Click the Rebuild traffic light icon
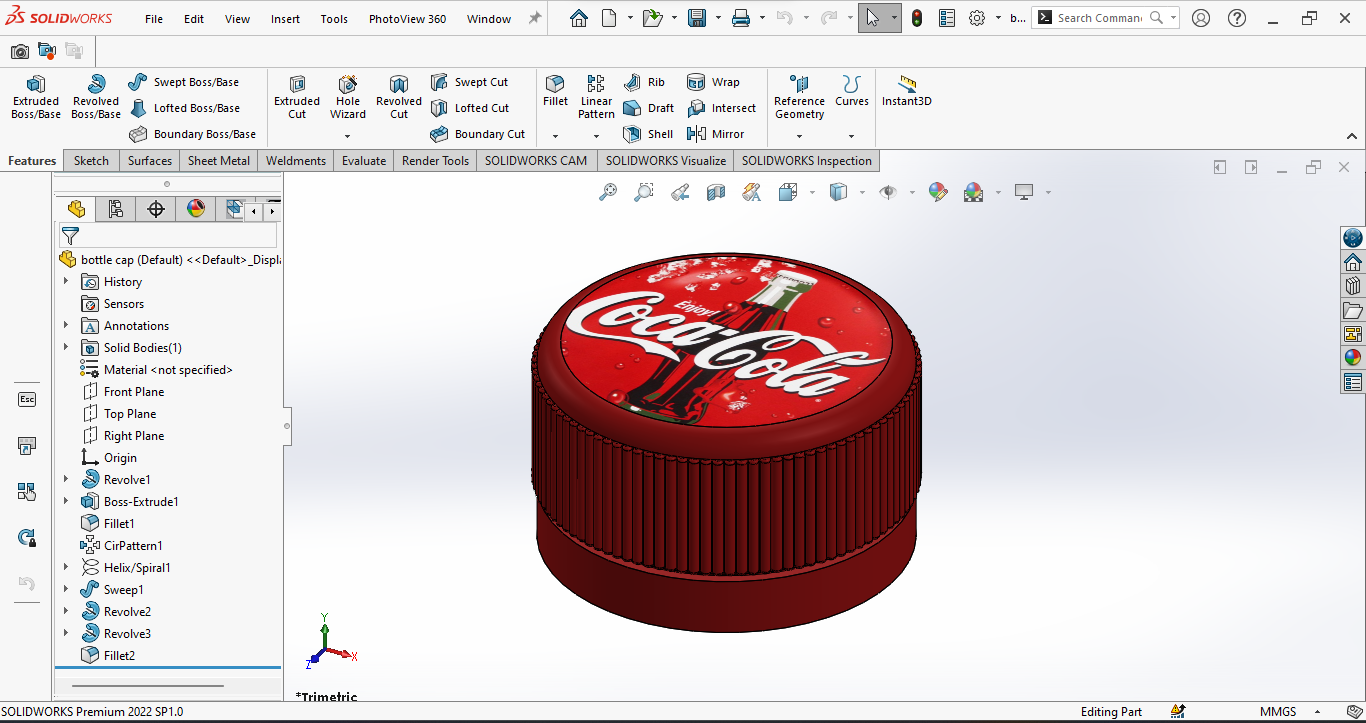Screen dimensions: 1366x723 [x=917, y=18]
